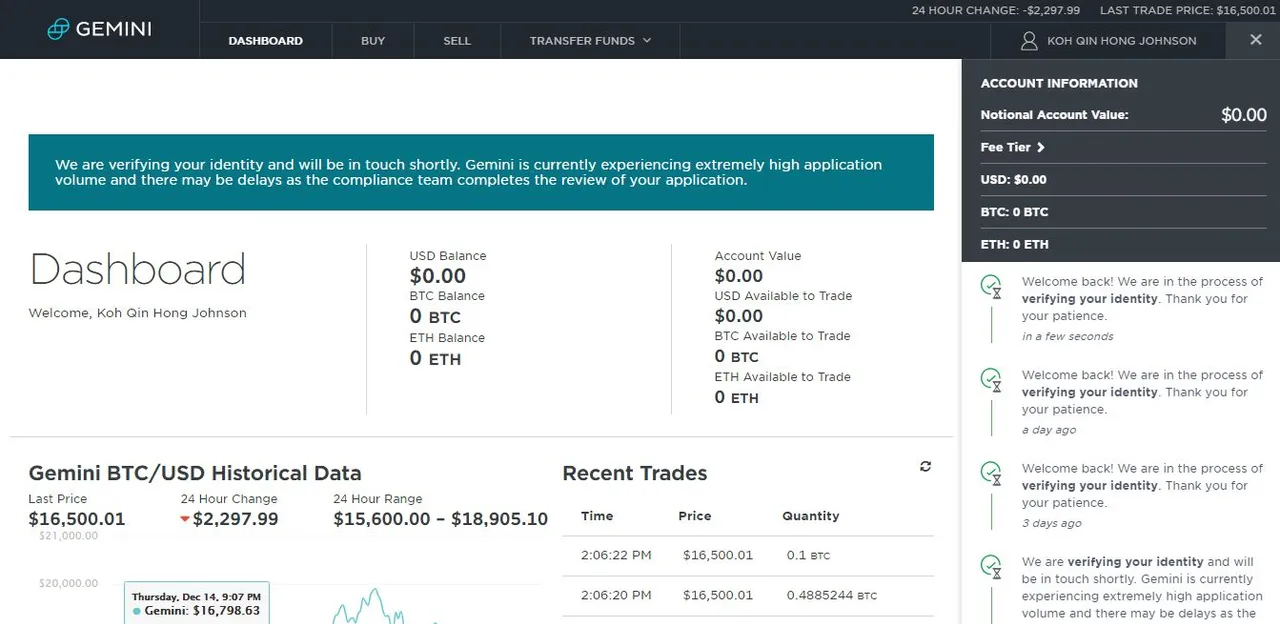Screen dimensions: 1280x624
Task: Click verification icon for 'a day ago' notification
Action: pyautogui.click(x=991, y=380)
